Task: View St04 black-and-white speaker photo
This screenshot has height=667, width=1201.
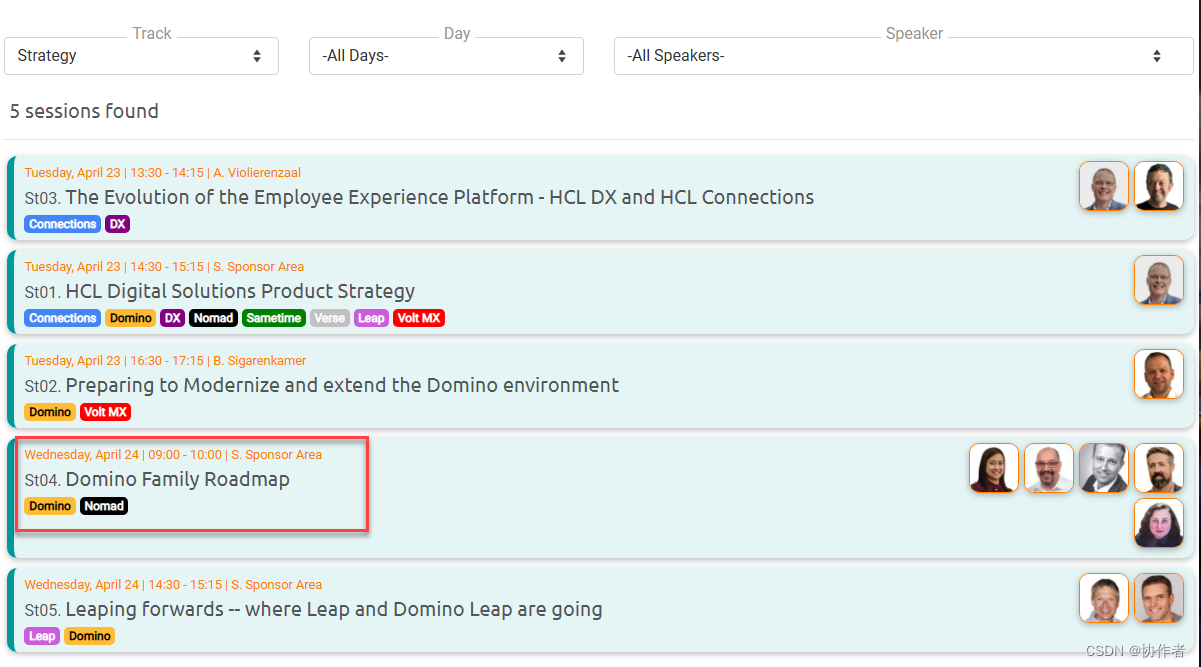Action: pyautogui.click(x=1104, y=468)
